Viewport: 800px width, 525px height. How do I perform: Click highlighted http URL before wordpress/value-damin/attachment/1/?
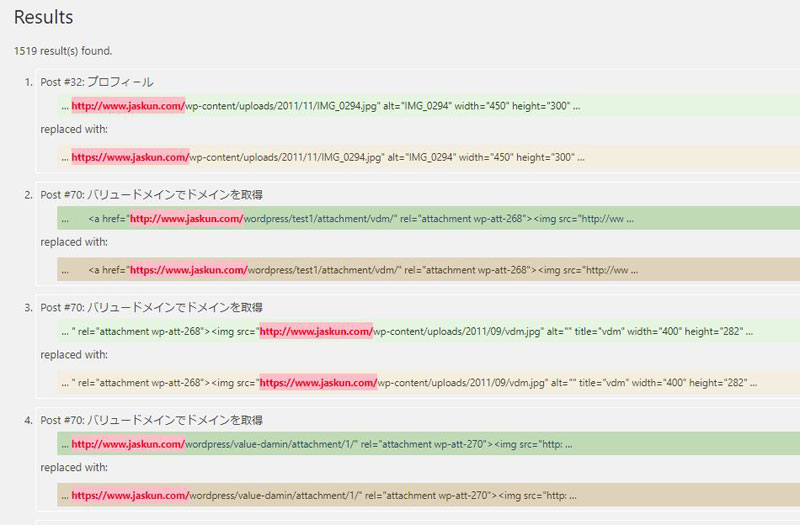tap(128, 444)
